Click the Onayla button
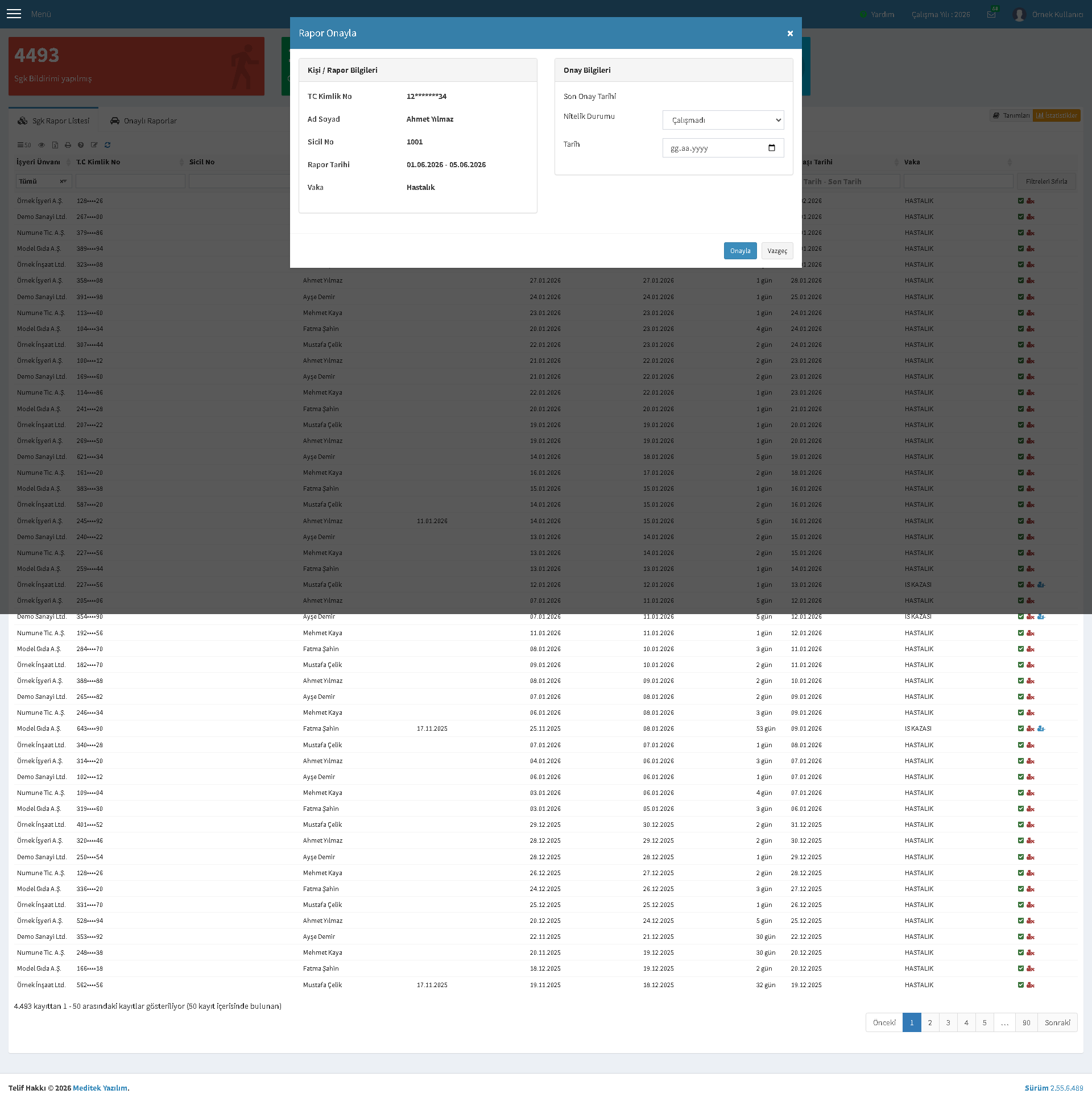 tap(740, 251)
